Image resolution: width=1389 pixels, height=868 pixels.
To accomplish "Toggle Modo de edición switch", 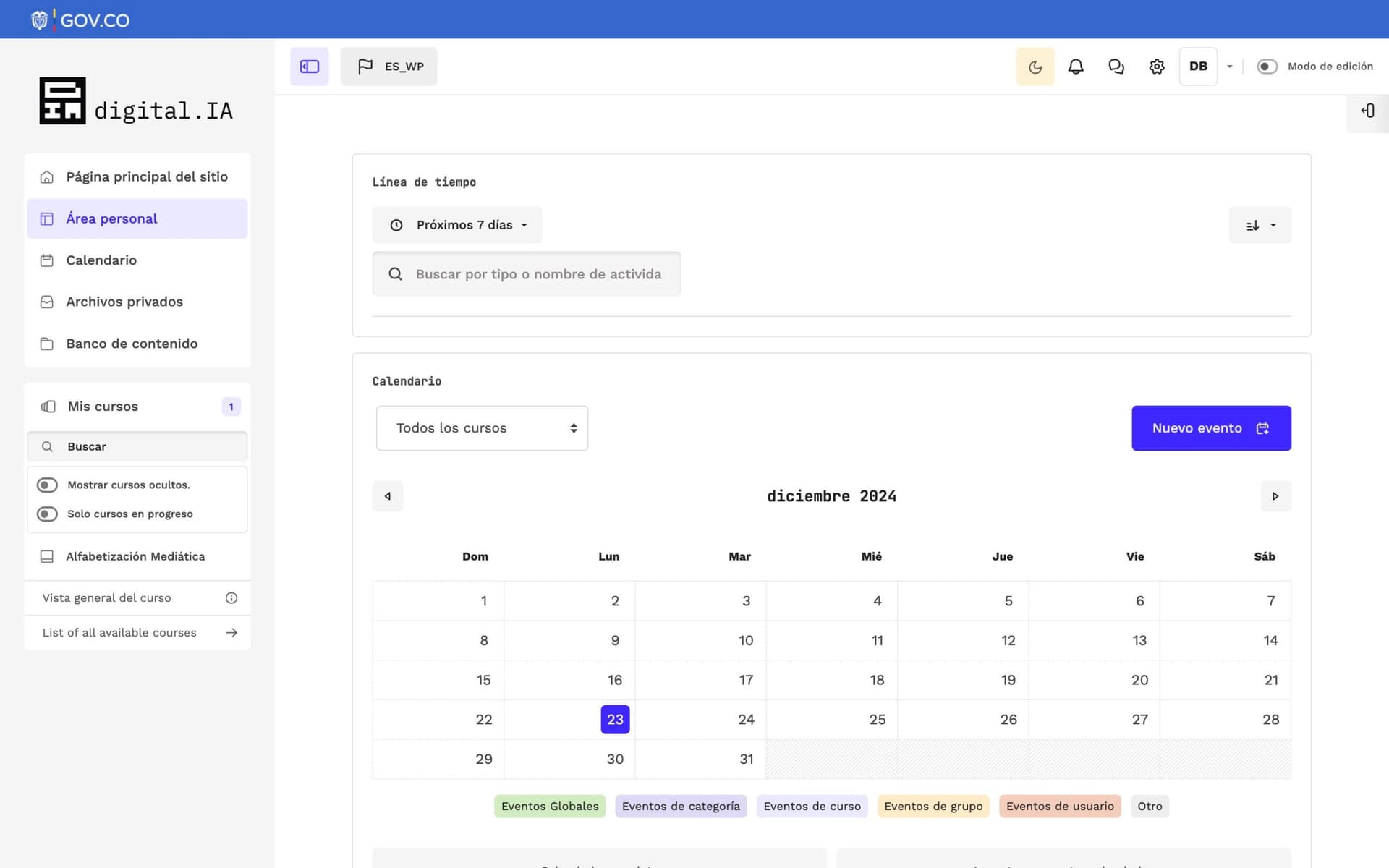I will [1267, 67].
